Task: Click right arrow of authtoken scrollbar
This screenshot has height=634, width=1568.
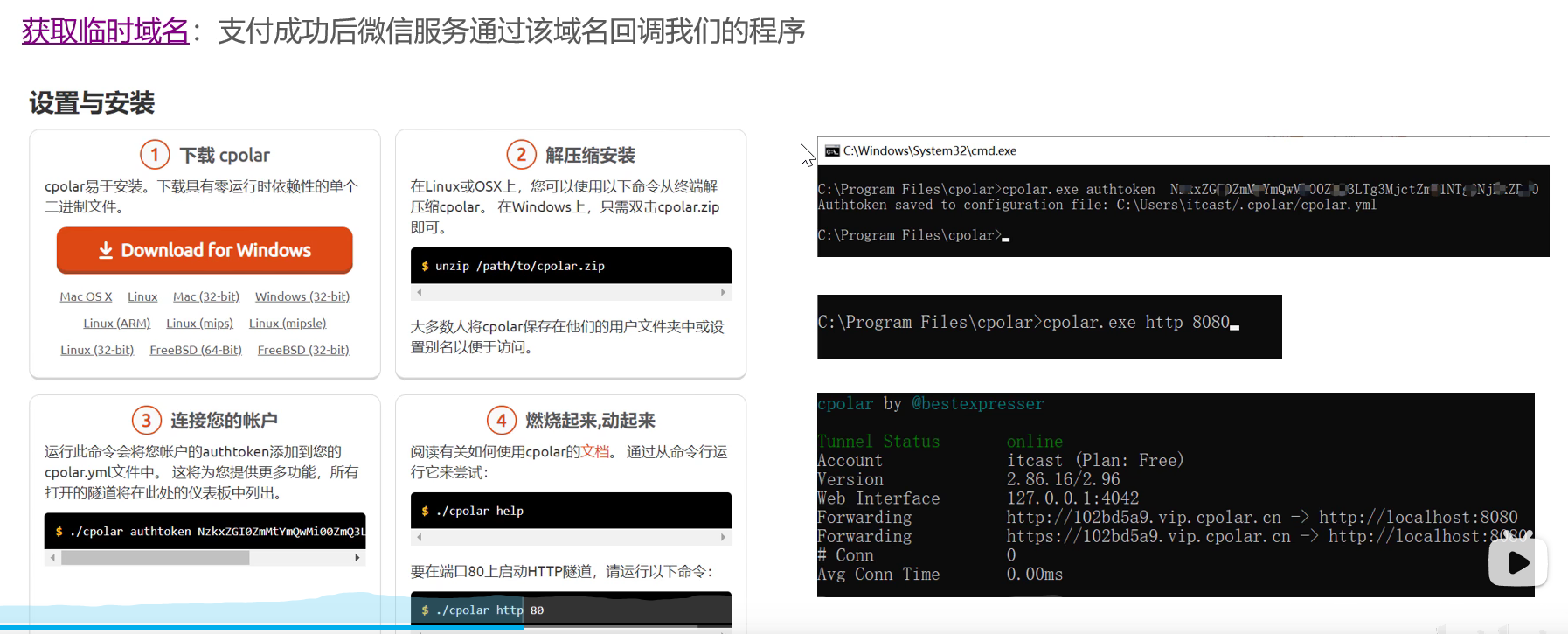Action: click(x=357, y=558)
